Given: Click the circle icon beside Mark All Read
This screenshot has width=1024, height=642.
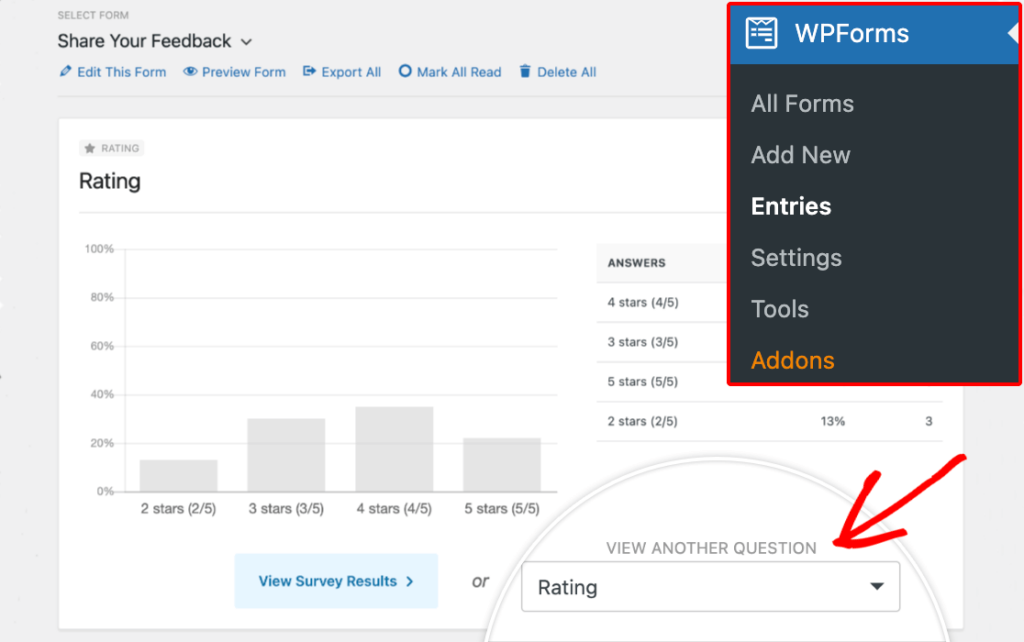Looking at the screenshot, I should tap(406, 72).
